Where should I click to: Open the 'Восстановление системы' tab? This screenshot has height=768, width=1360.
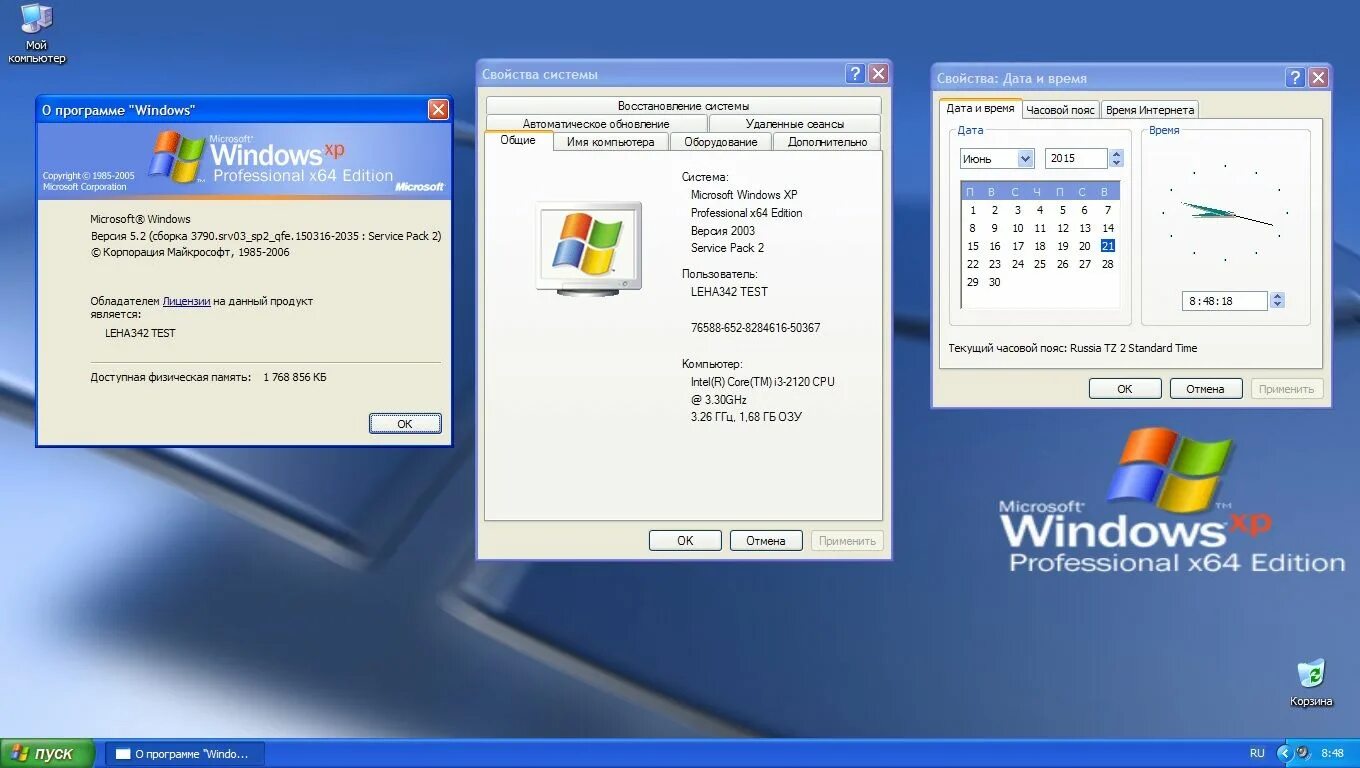683,106
